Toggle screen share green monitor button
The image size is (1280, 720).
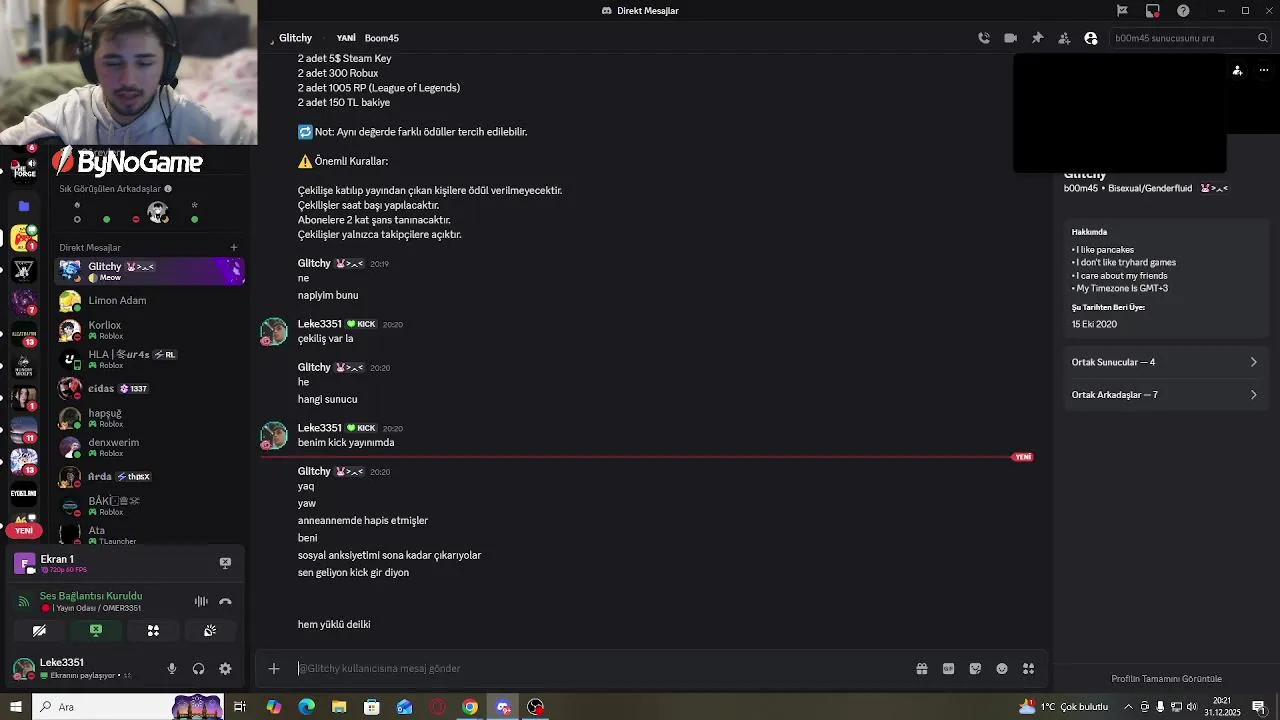pos(96,630)
